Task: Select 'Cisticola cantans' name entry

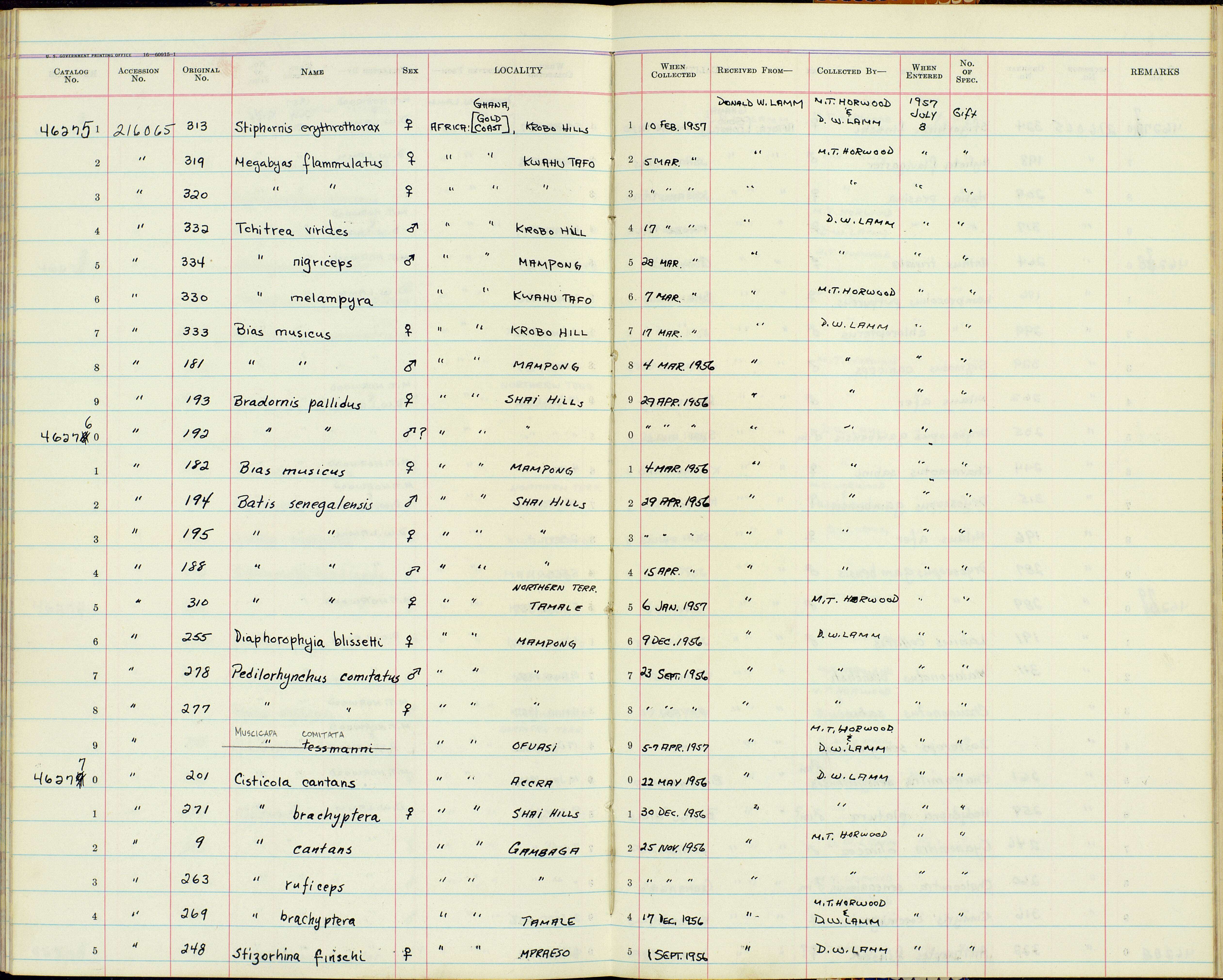Action: 295,781
